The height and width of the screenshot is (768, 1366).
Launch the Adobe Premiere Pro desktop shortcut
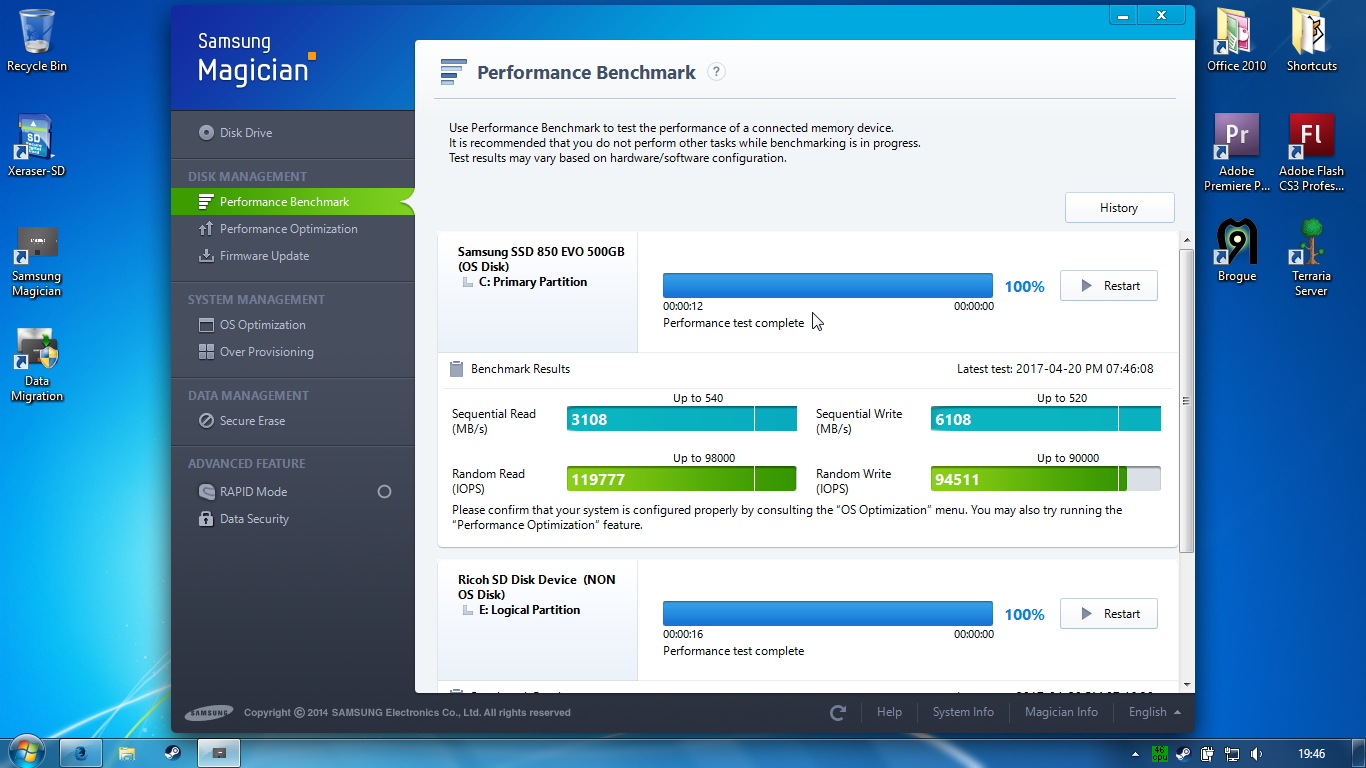1236,153
